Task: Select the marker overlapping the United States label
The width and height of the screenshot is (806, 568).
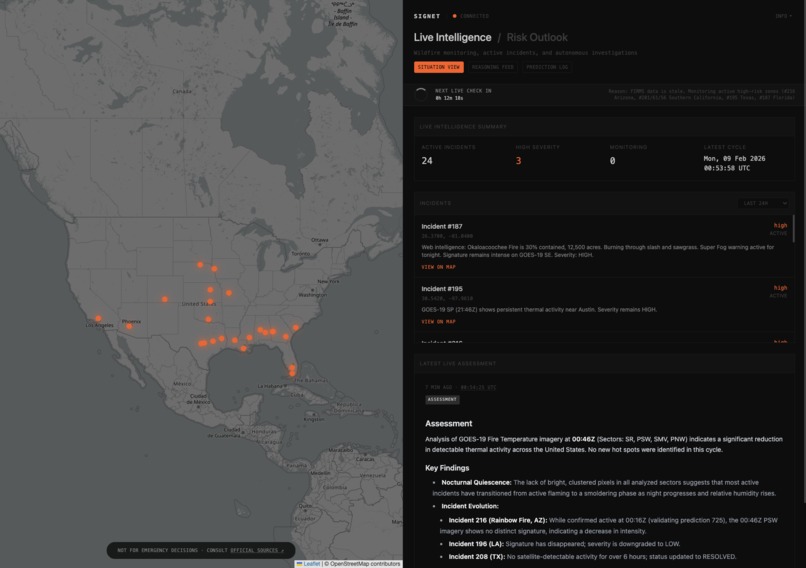Action: click(210, 302)
